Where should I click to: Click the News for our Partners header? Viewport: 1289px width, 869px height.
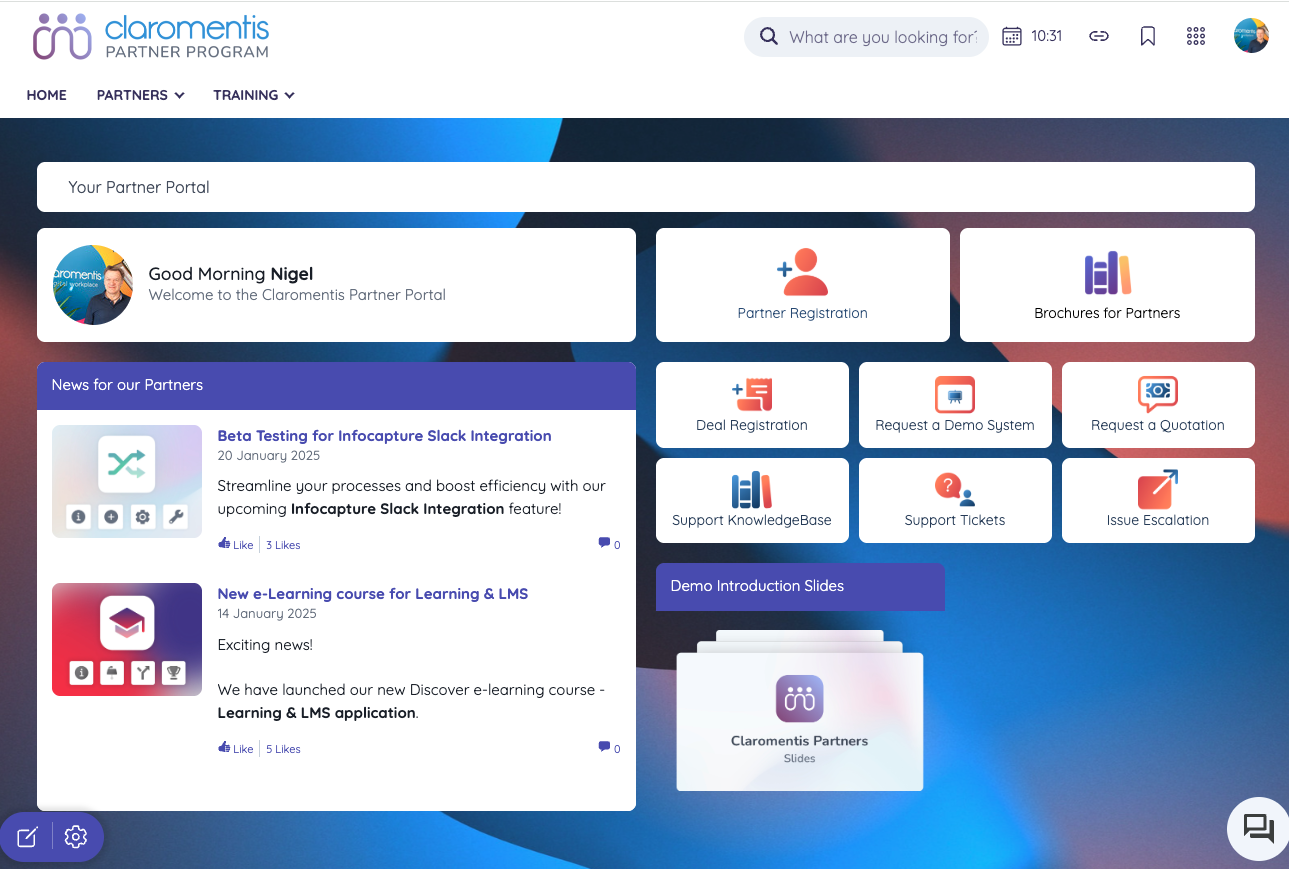pos(336,385)
